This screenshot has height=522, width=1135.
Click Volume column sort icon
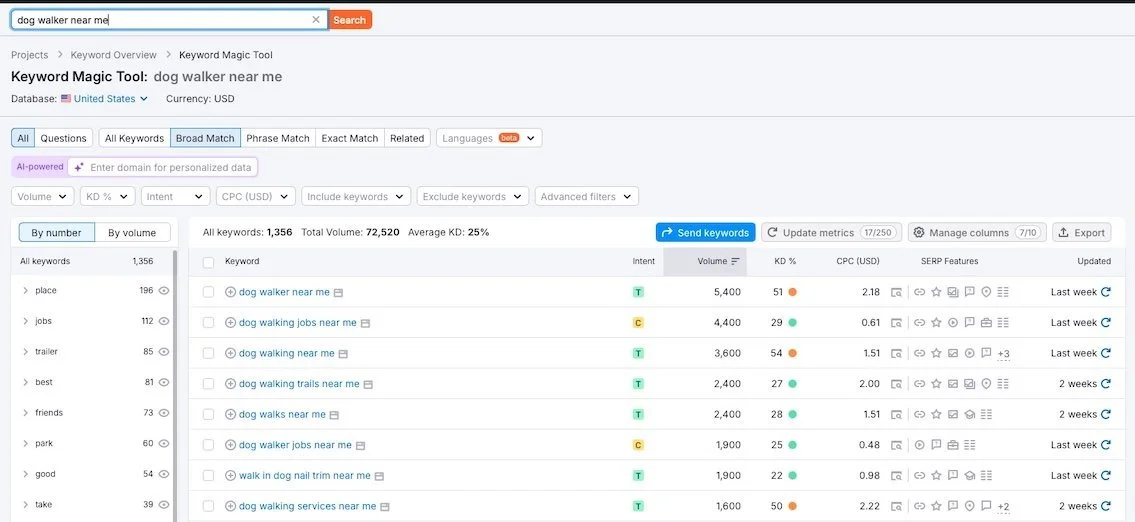point(735,261)
